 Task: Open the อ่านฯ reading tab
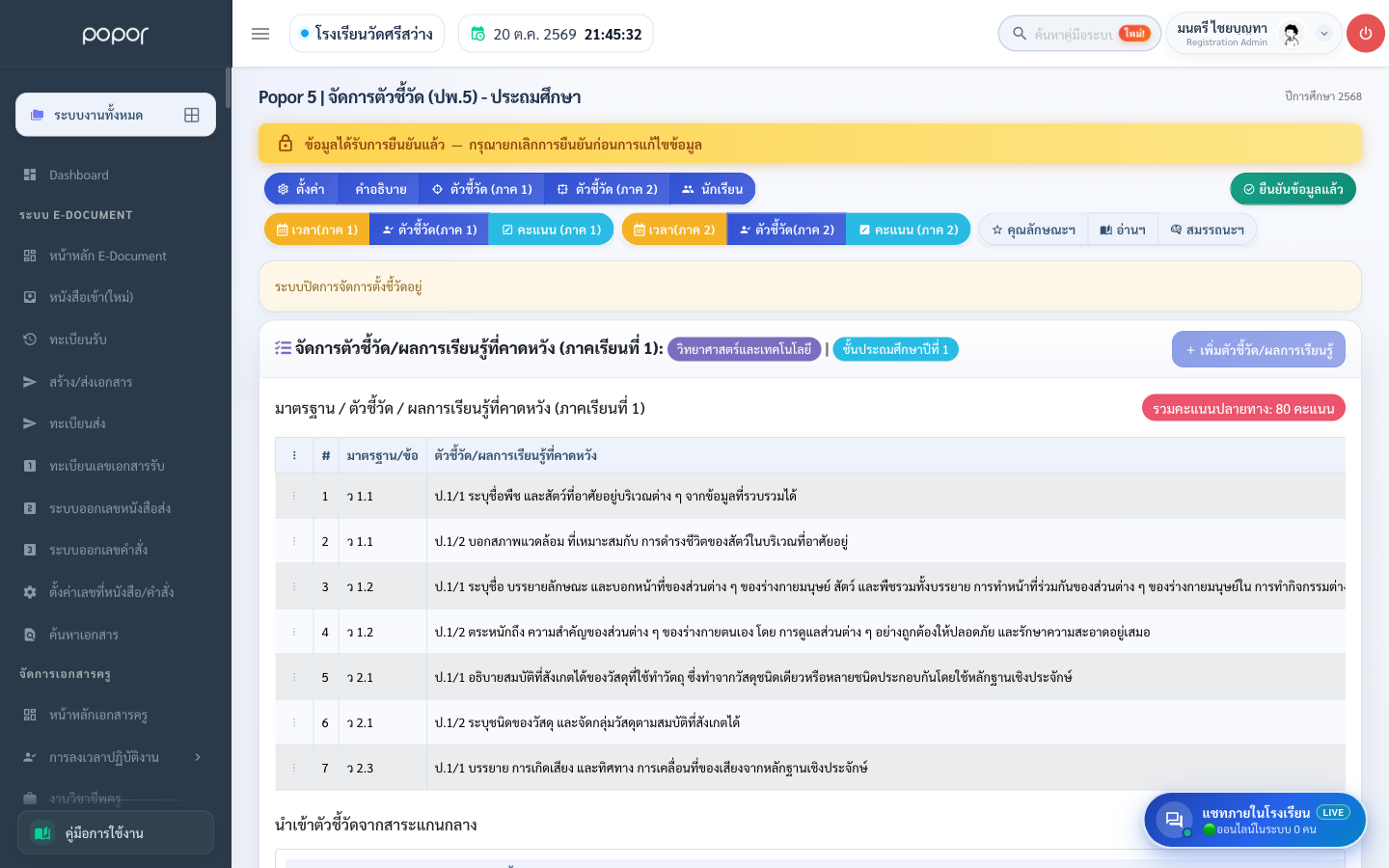(x=1123, y=230)
